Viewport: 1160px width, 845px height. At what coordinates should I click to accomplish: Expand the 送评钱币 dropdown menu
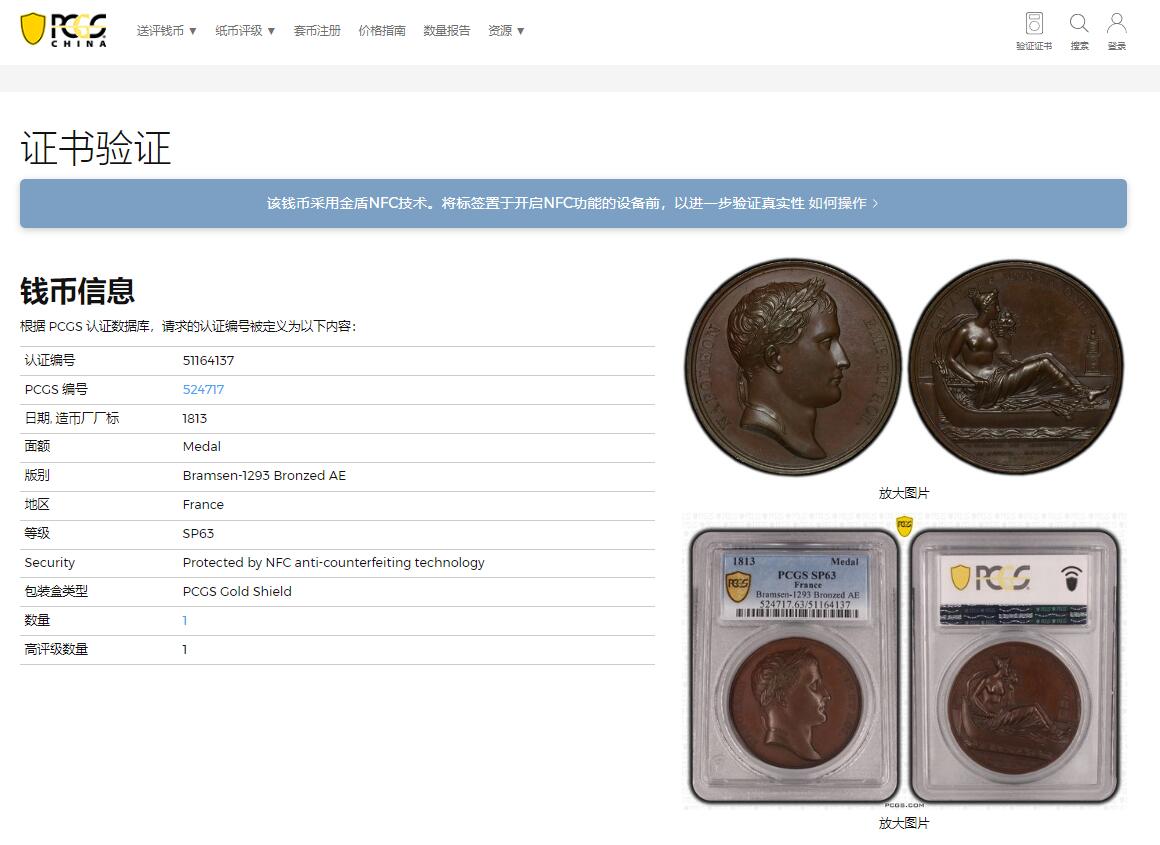[166, 30]
